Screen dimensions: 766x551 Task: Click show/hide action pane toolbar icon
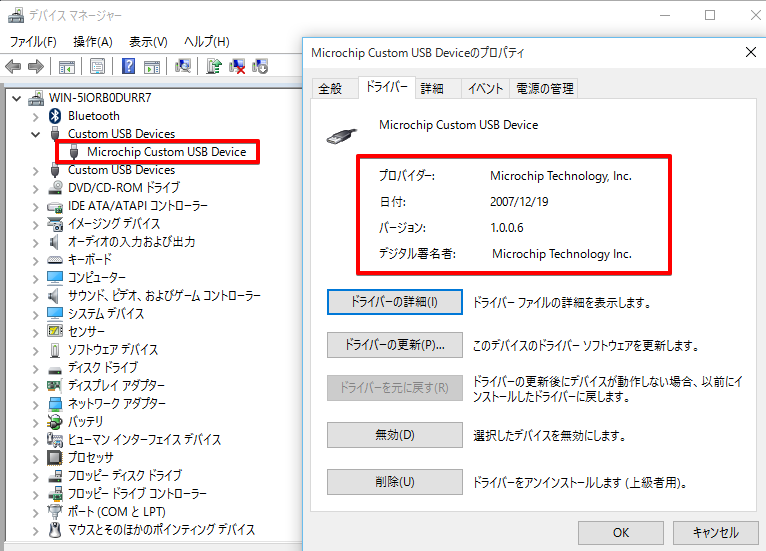coord(152,66)
